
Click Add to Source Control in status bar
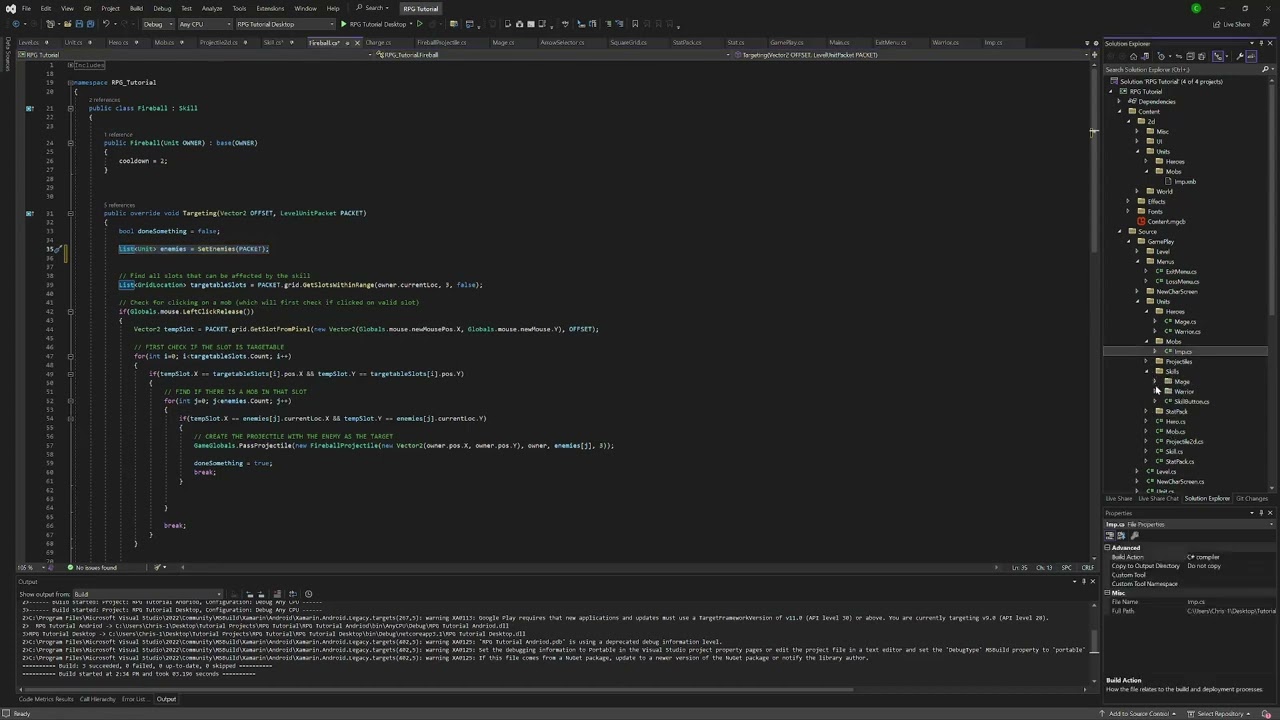coord(1139,713)
